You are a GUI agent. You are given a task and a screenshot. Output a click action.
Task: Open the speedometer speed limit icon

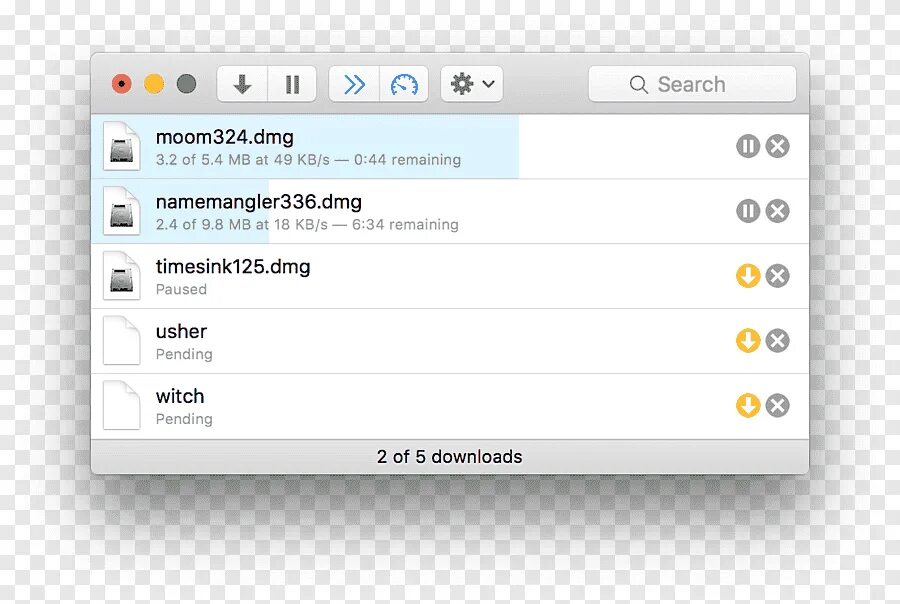click(404, 84)
